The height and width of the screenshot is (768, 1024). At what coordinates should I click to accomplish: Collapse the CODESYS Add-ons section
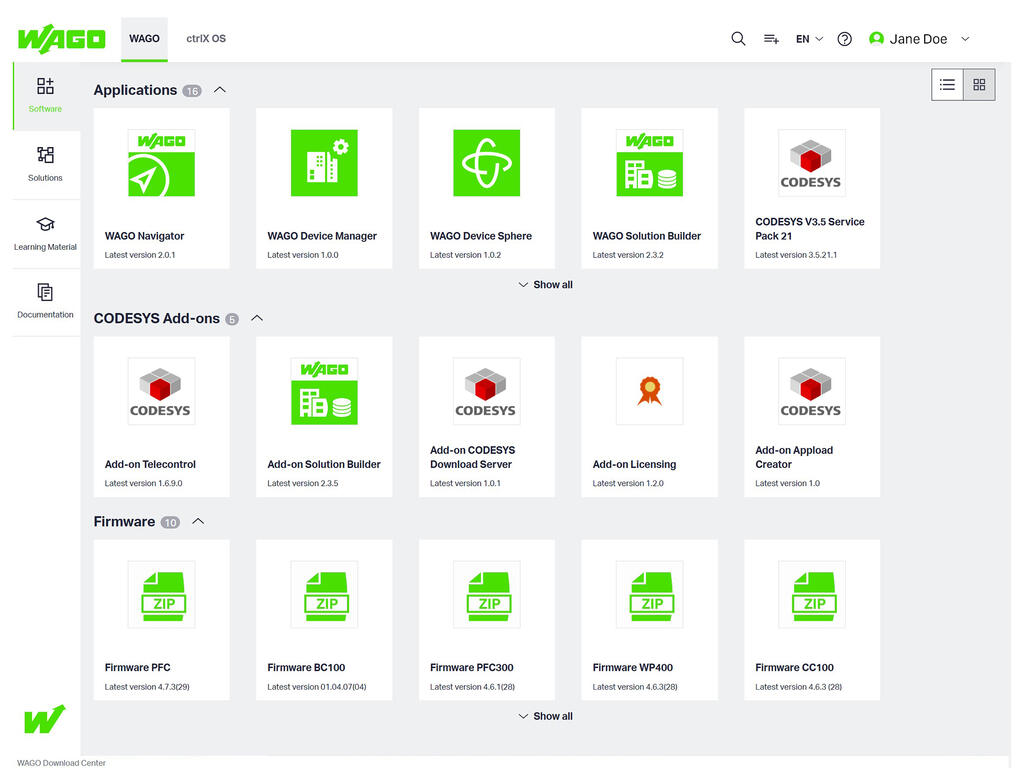[257, 319]
